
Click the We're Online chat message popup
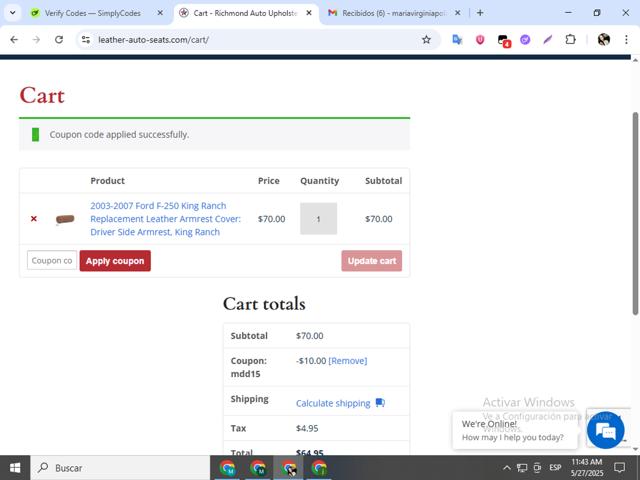[x=514, y=430]
